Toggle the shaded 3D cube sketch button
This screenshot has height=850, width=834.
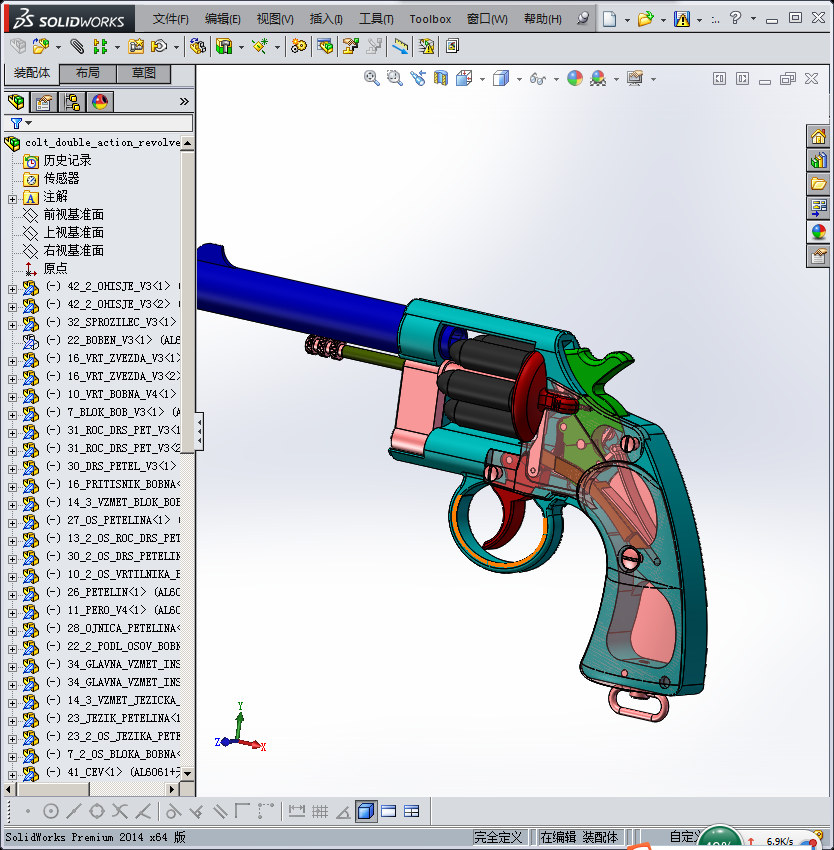click(366, 811)
